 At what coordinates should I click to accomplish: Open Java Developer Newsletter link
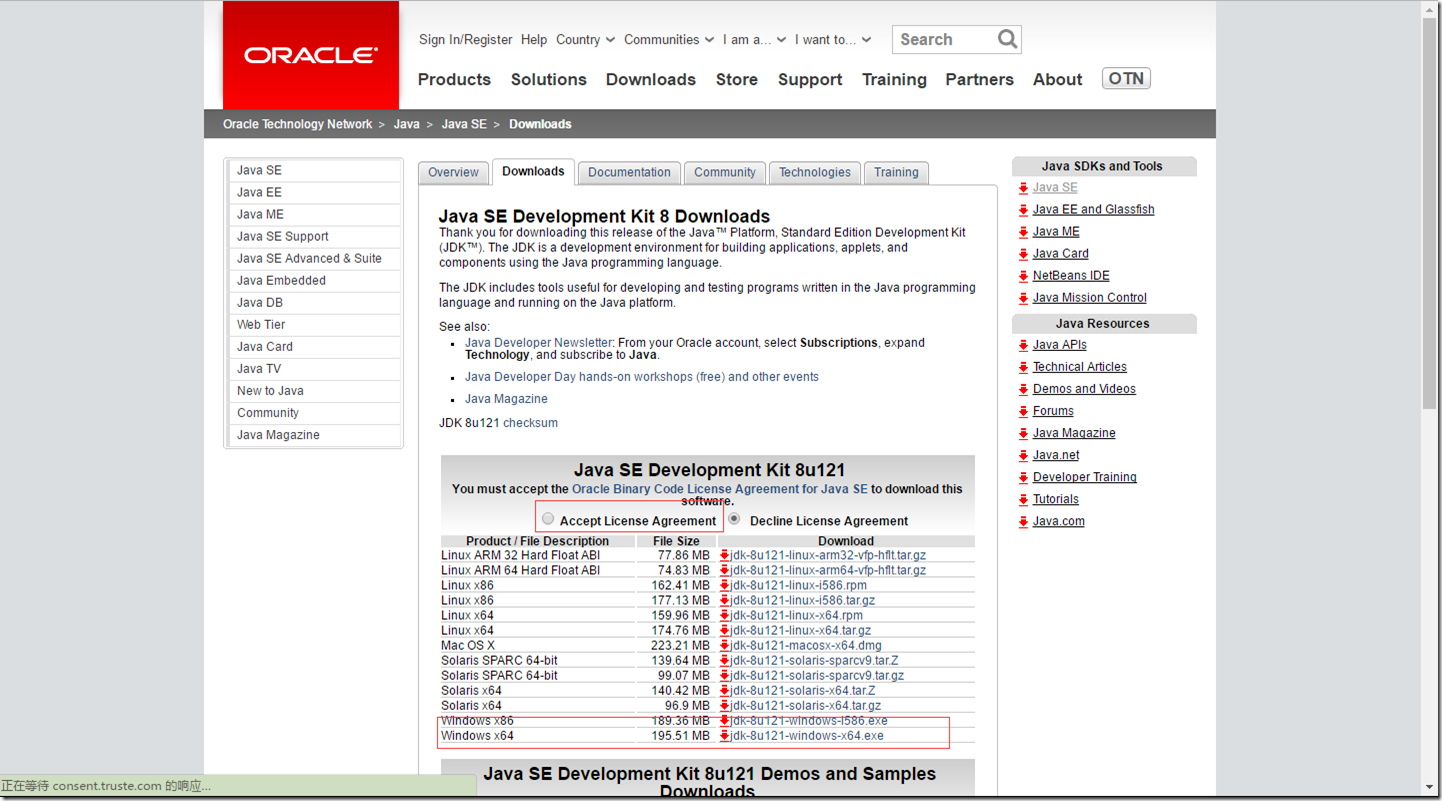(x=538, y=342)
